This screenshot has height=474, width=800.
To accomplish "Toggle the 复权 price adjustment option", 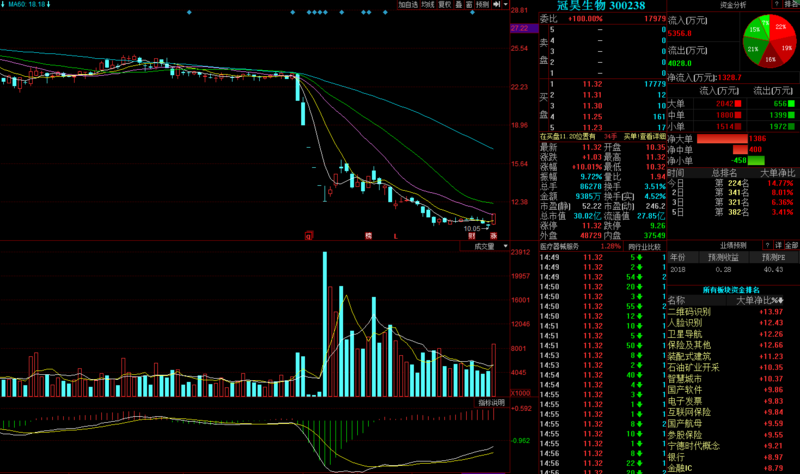I will tap(446, 5).
